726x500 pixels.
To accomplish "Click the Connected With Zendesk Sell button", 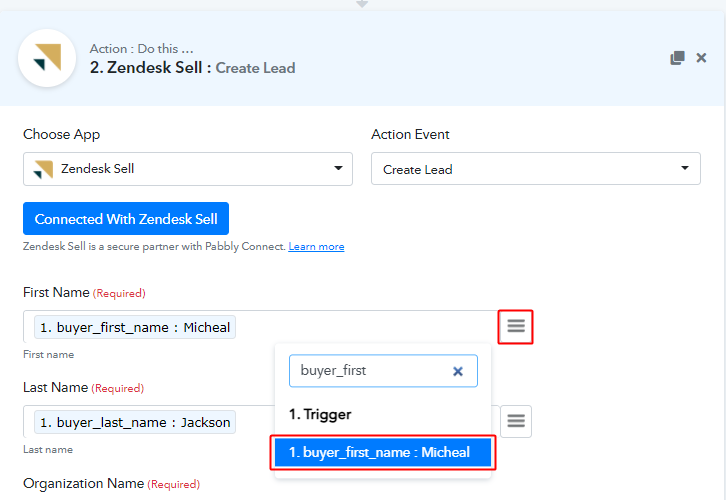I will pos(126,219).
